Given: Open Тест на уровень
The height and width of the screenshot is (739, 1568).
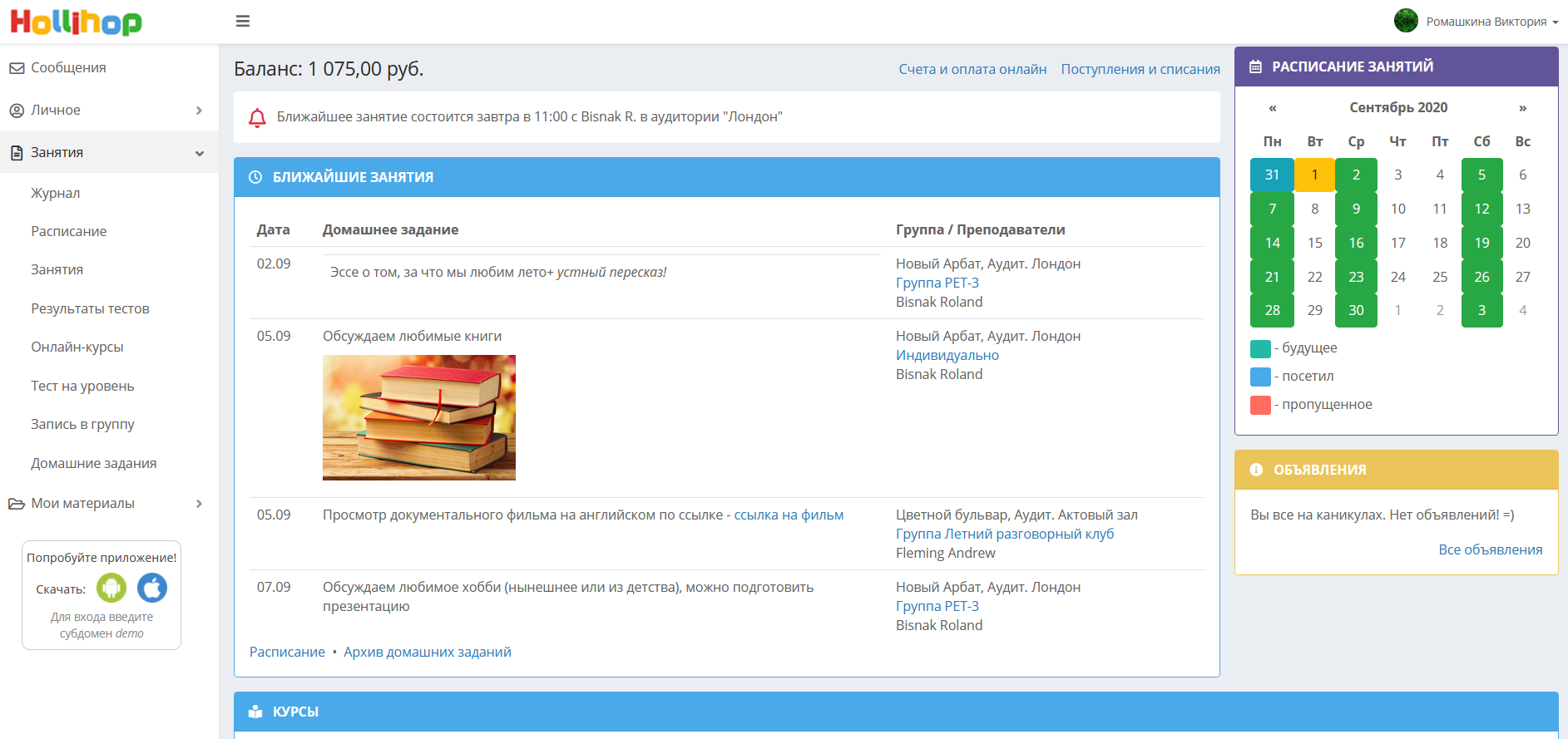Looking at the screenshot, I should pos(82,386).
